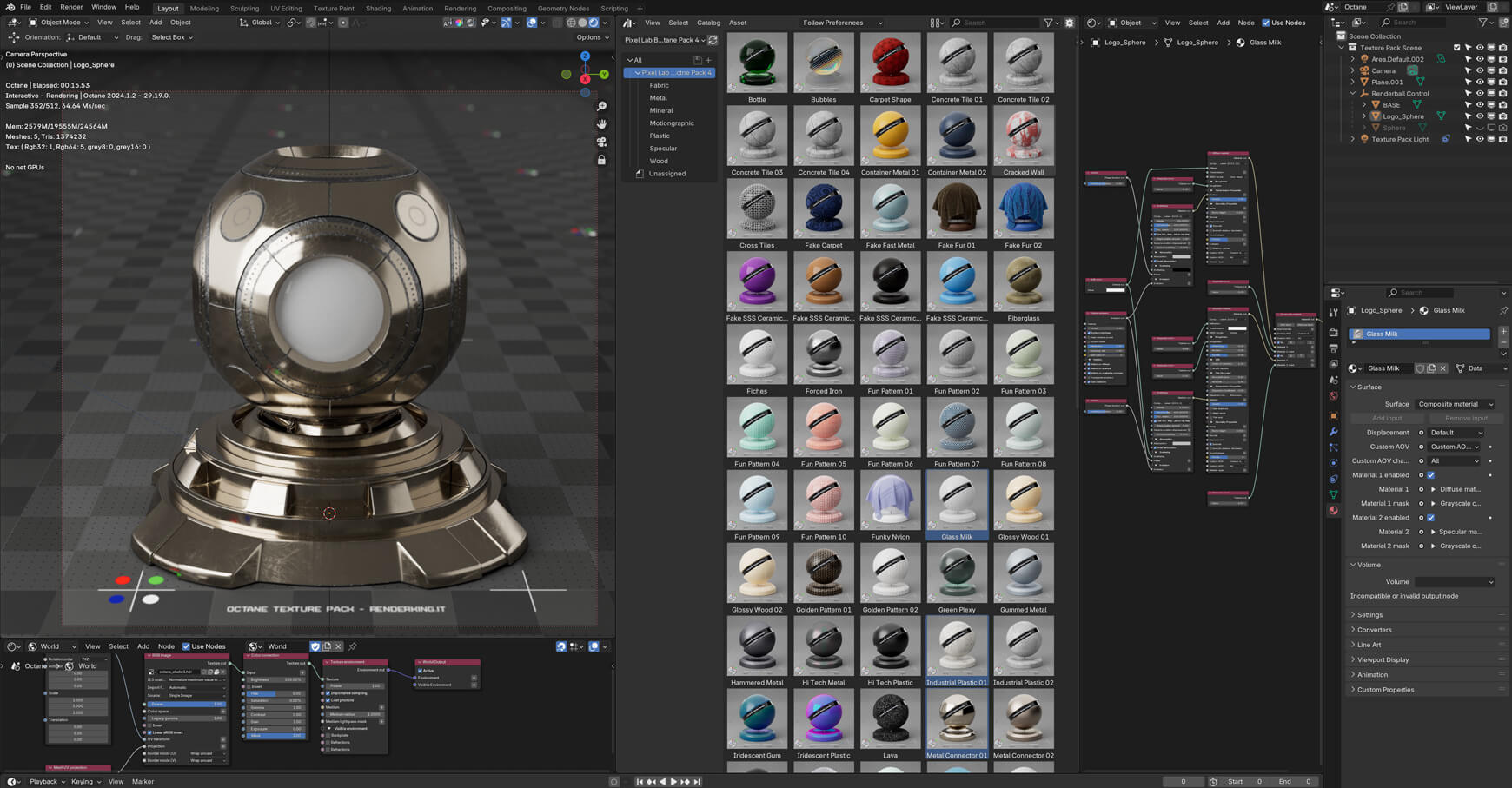The height and width of the screenshot is (788, 1512).
Task: Open the Modifiers wrench properties tab
Action: pyautogui.click(x=1333, y=432)
